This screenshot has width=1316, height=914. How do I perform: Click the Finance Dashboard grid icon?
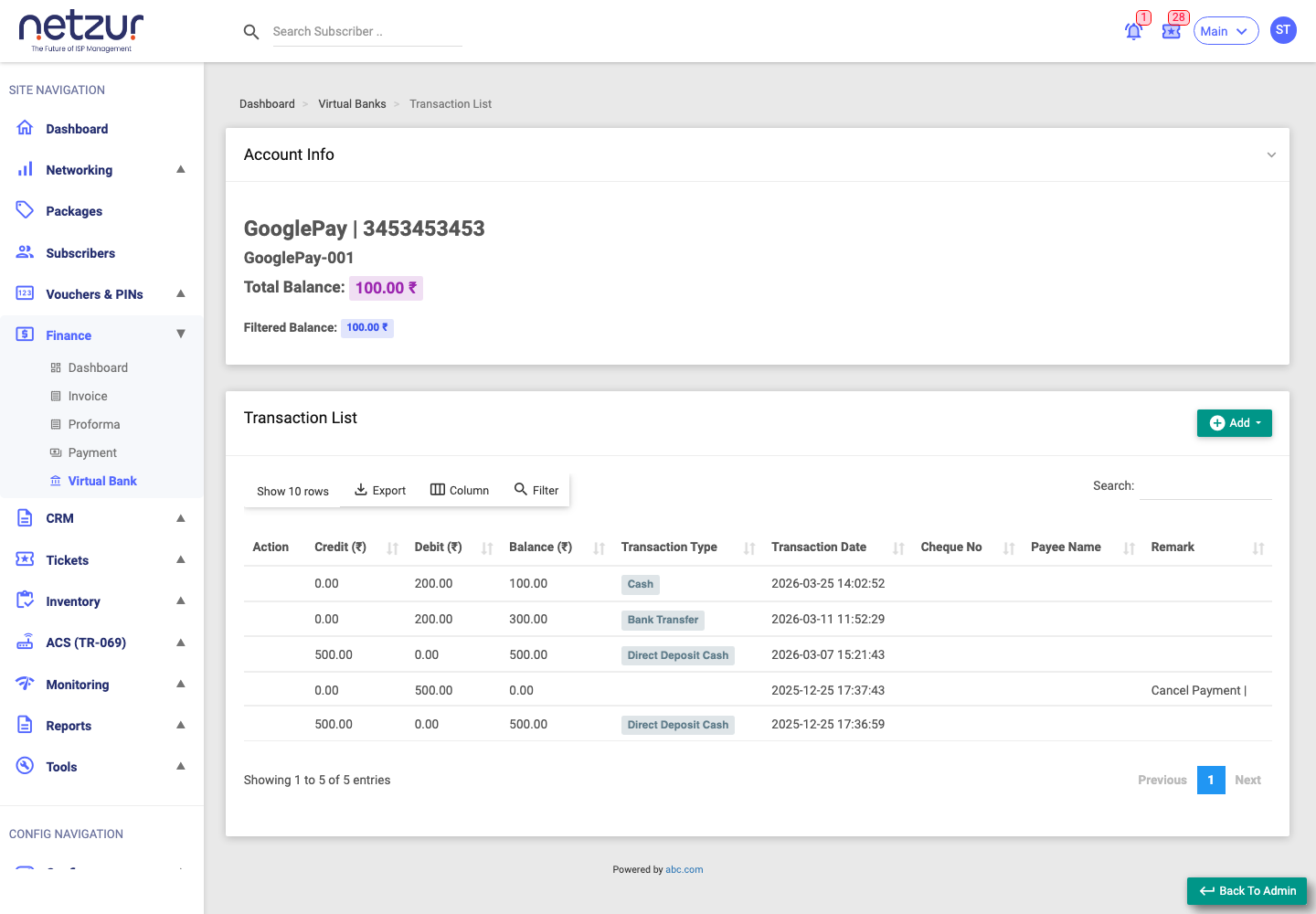tap(56, 367)
